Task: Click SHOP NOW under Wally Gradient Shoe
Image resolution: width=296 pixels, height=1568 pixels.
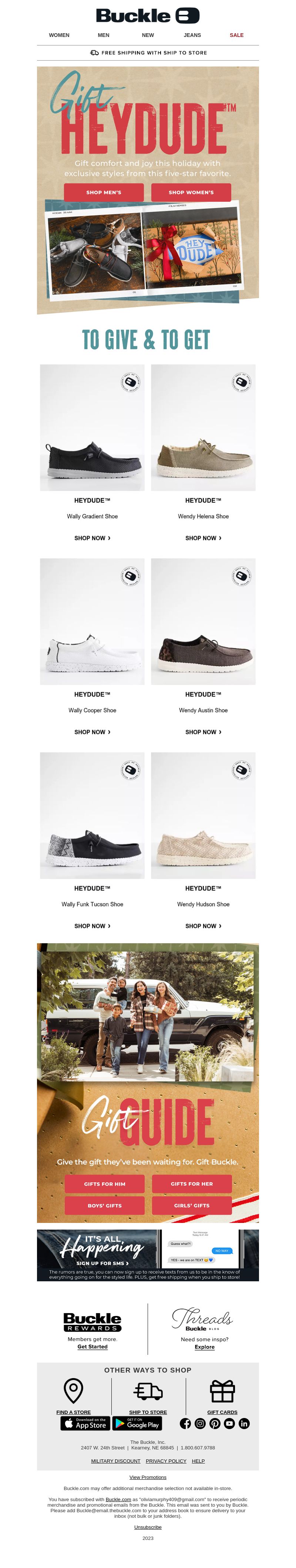Action: tap(92, 538)
